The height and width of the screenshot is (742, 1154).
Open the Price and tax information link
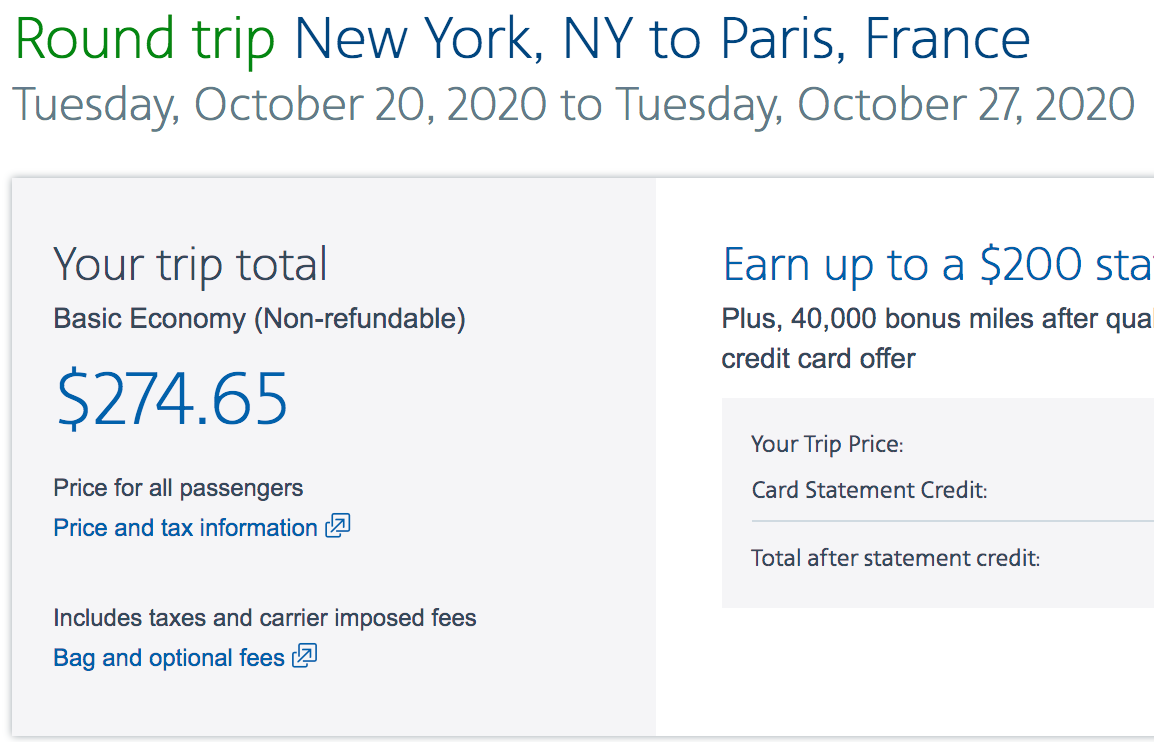[185, 528]
